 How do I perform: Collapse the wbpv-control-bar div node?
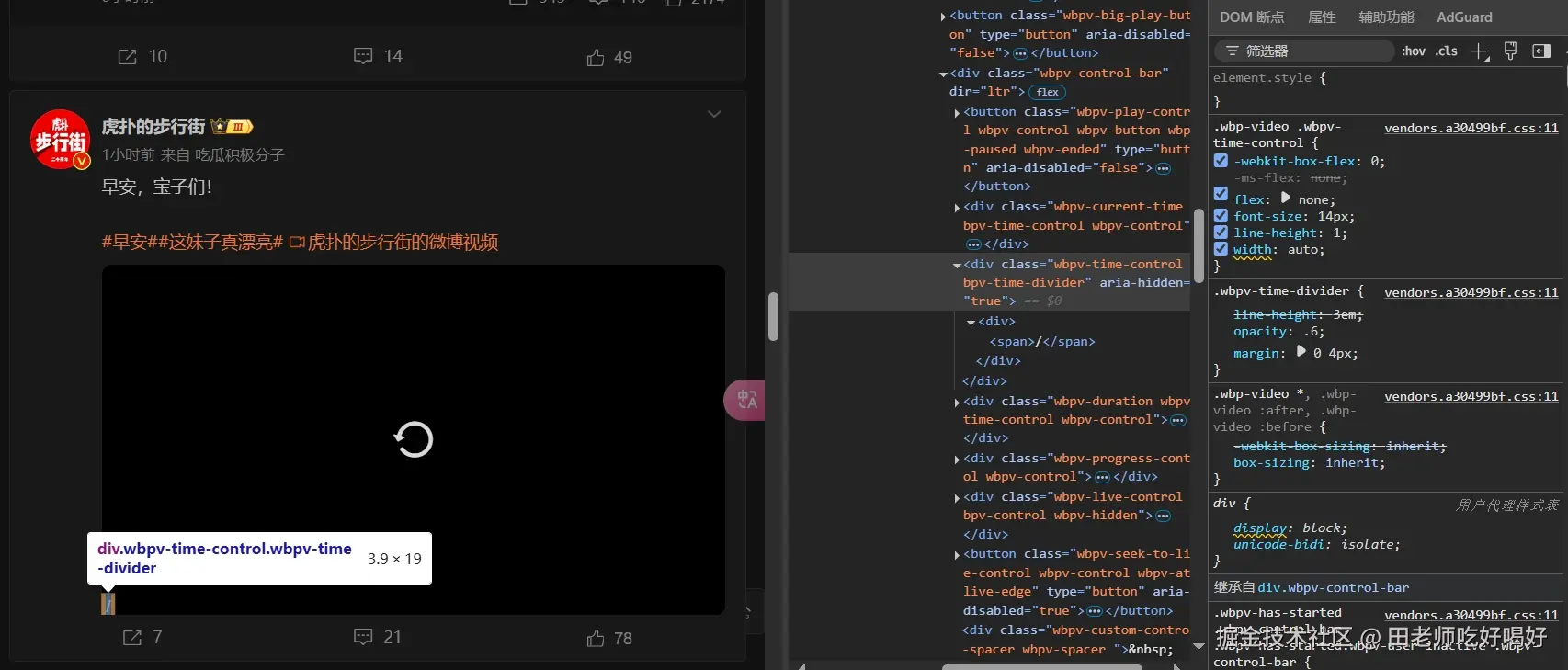click(x=944, y=74)
